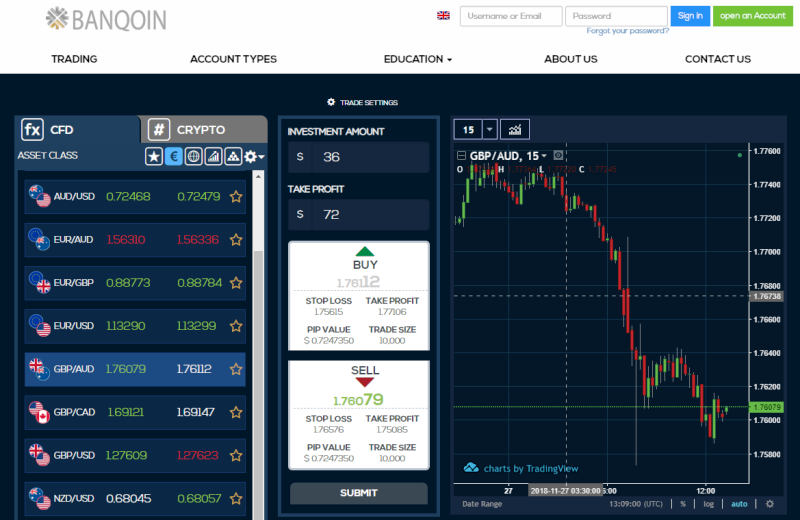
Task: Switch to the CRYPTO tab
Action: [204, 130]
